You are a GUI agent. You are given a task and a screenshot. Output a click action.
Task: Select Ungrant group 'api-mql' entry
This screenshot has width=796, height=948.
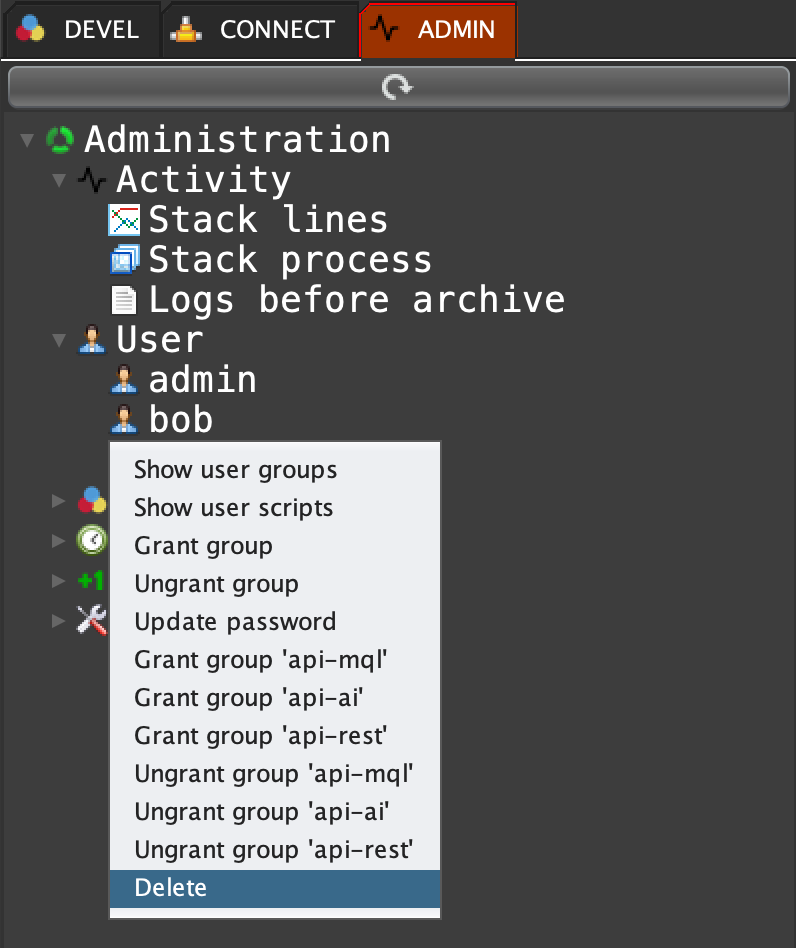(x=273, y=774)
